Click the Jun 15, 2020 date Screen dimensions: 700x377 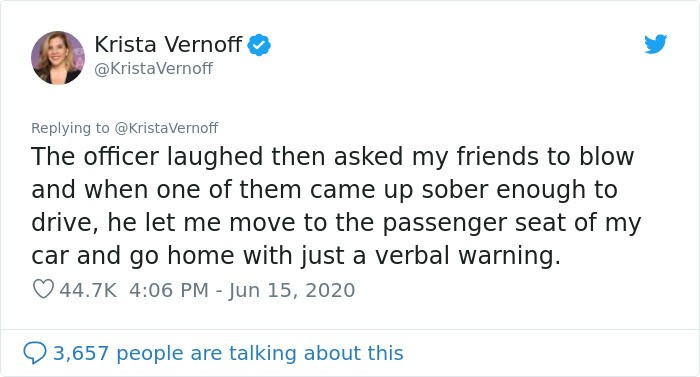click(292, 291)
